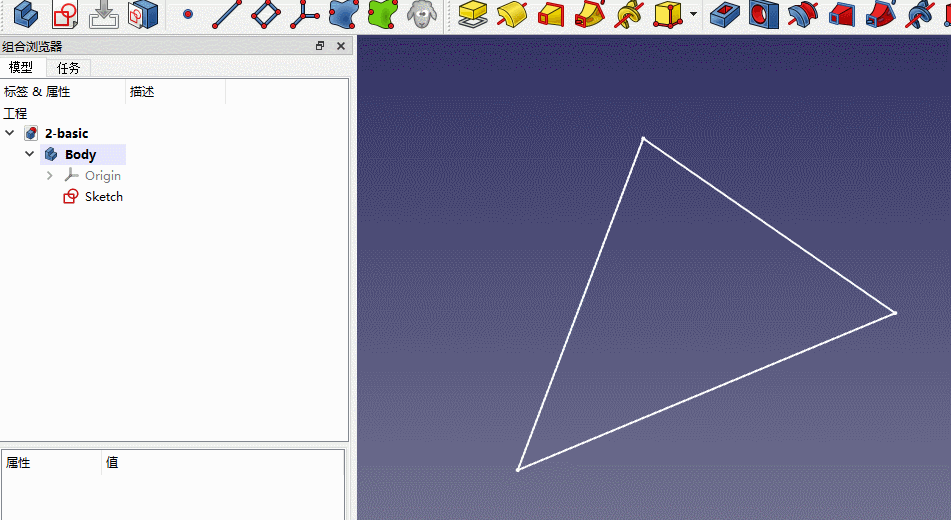Image resolution: width=951 pixels, height=520 pixels.
Task: Select the Hole feature tool
Action: point(763,14)
